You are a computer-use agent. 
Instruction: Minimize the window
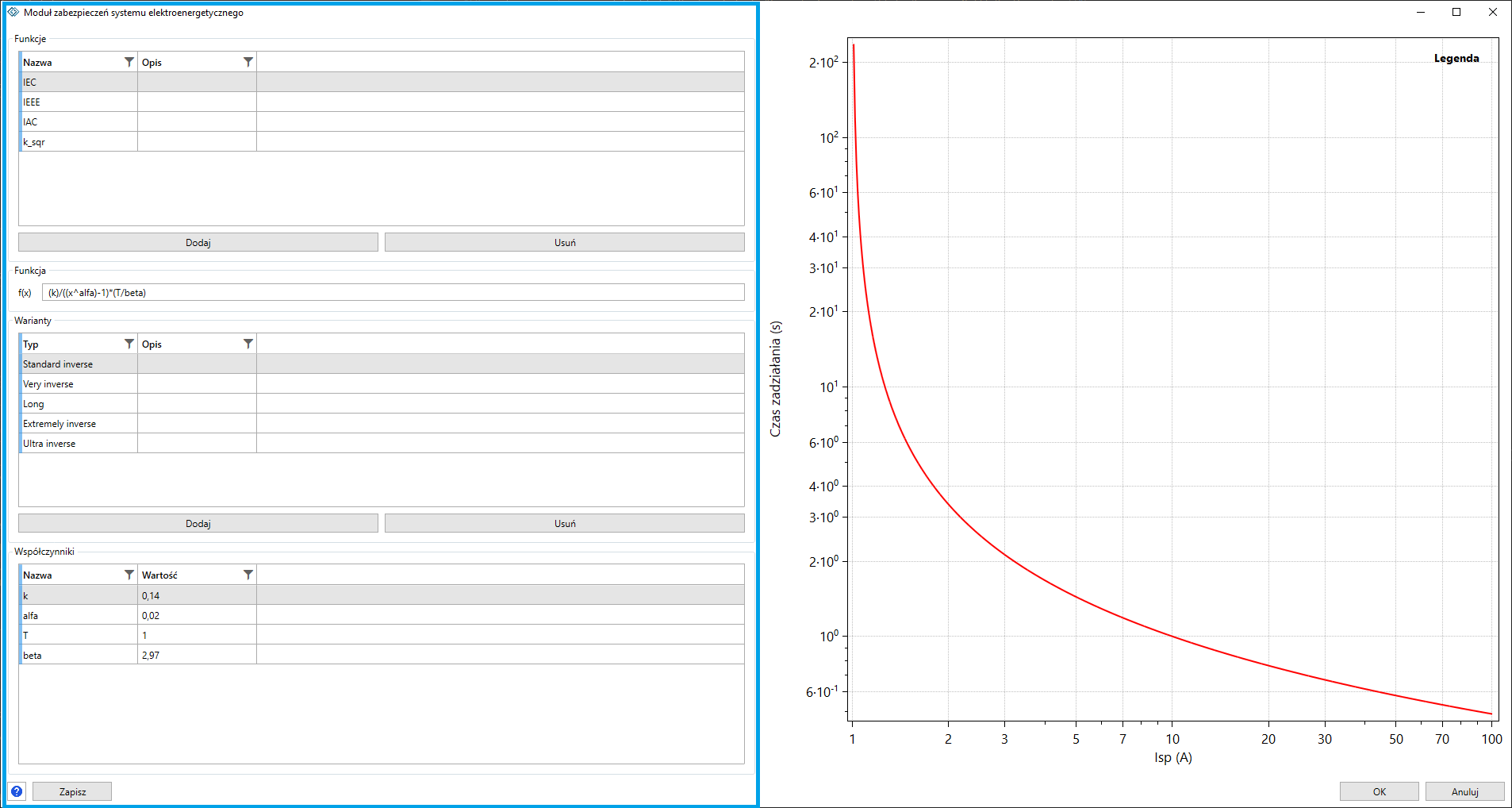[x=1421, y=12]
